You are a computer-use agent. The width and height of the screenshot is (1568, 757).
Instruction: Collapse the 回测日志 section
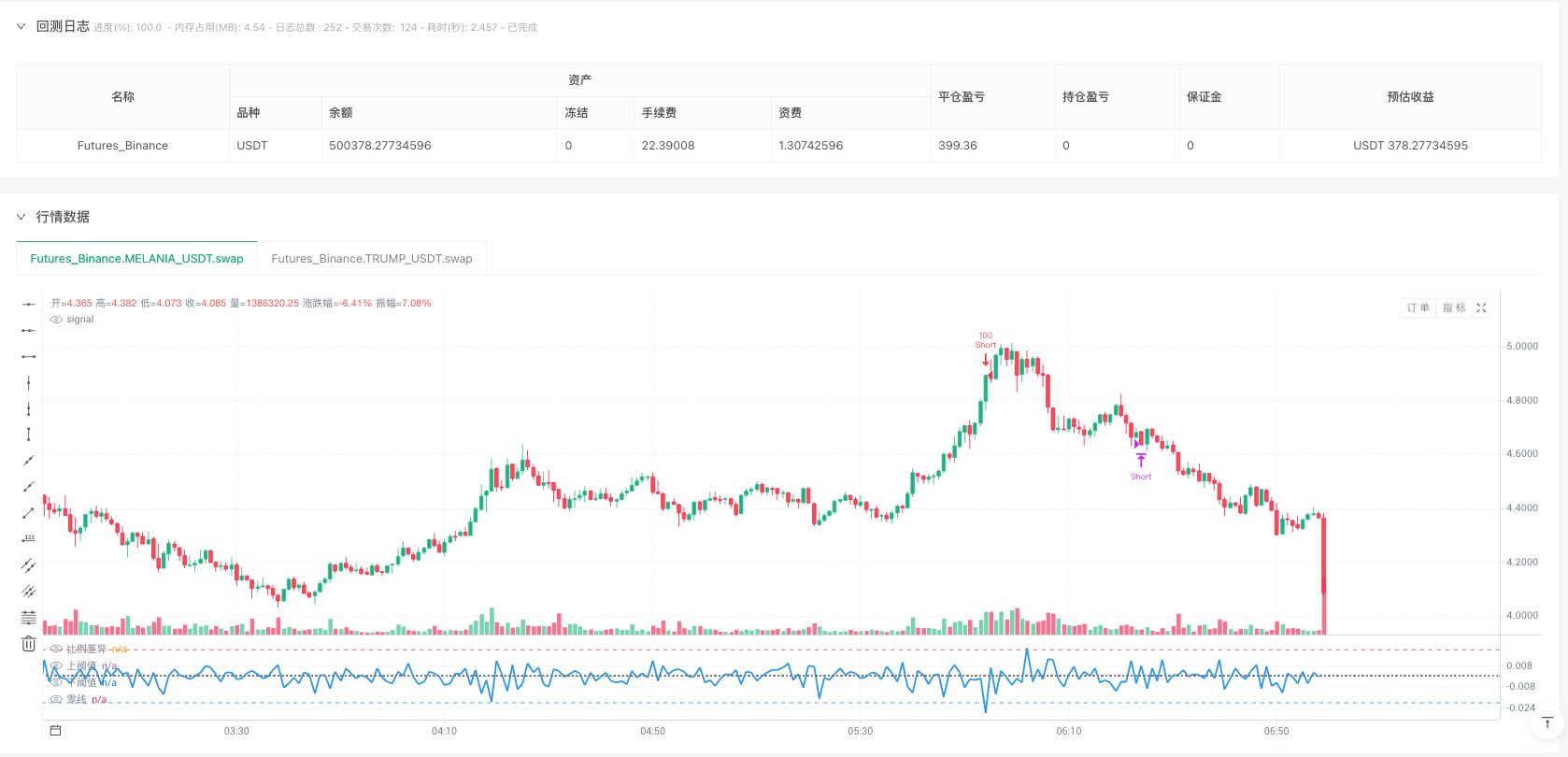pyautogui.click(x=21, y=26)
